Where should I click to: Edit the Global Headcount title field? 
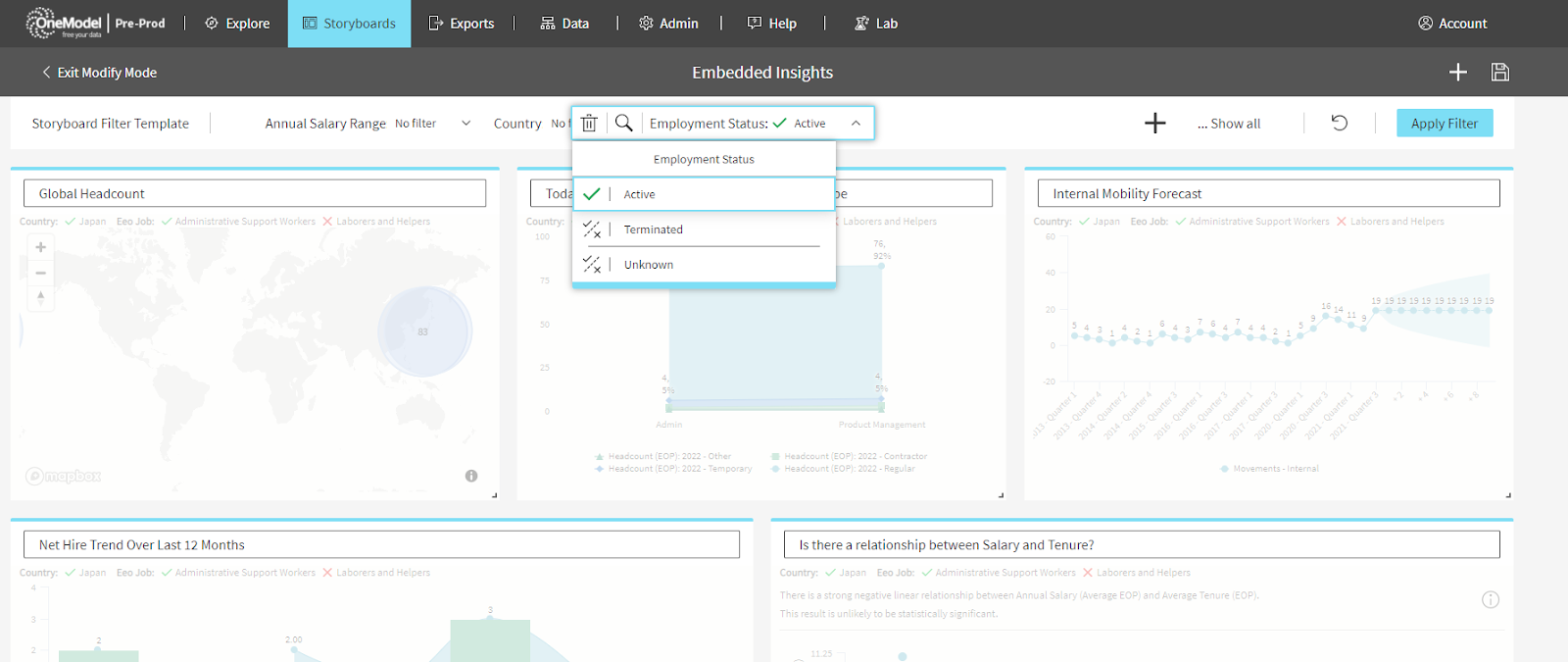[x=255, y=193]
